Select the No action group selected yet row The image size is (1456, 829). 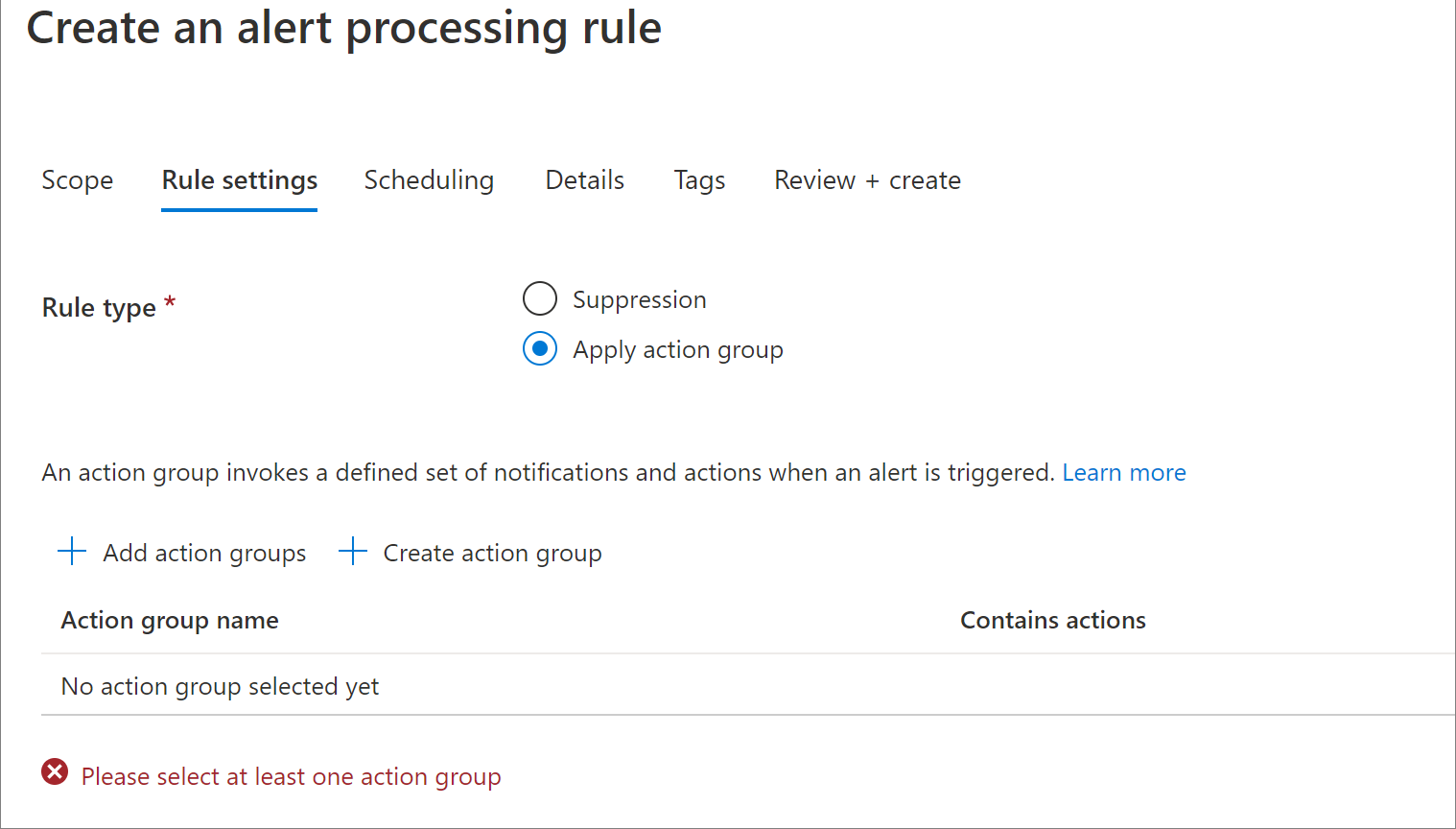pyautogui.click(x=220, y=687)
